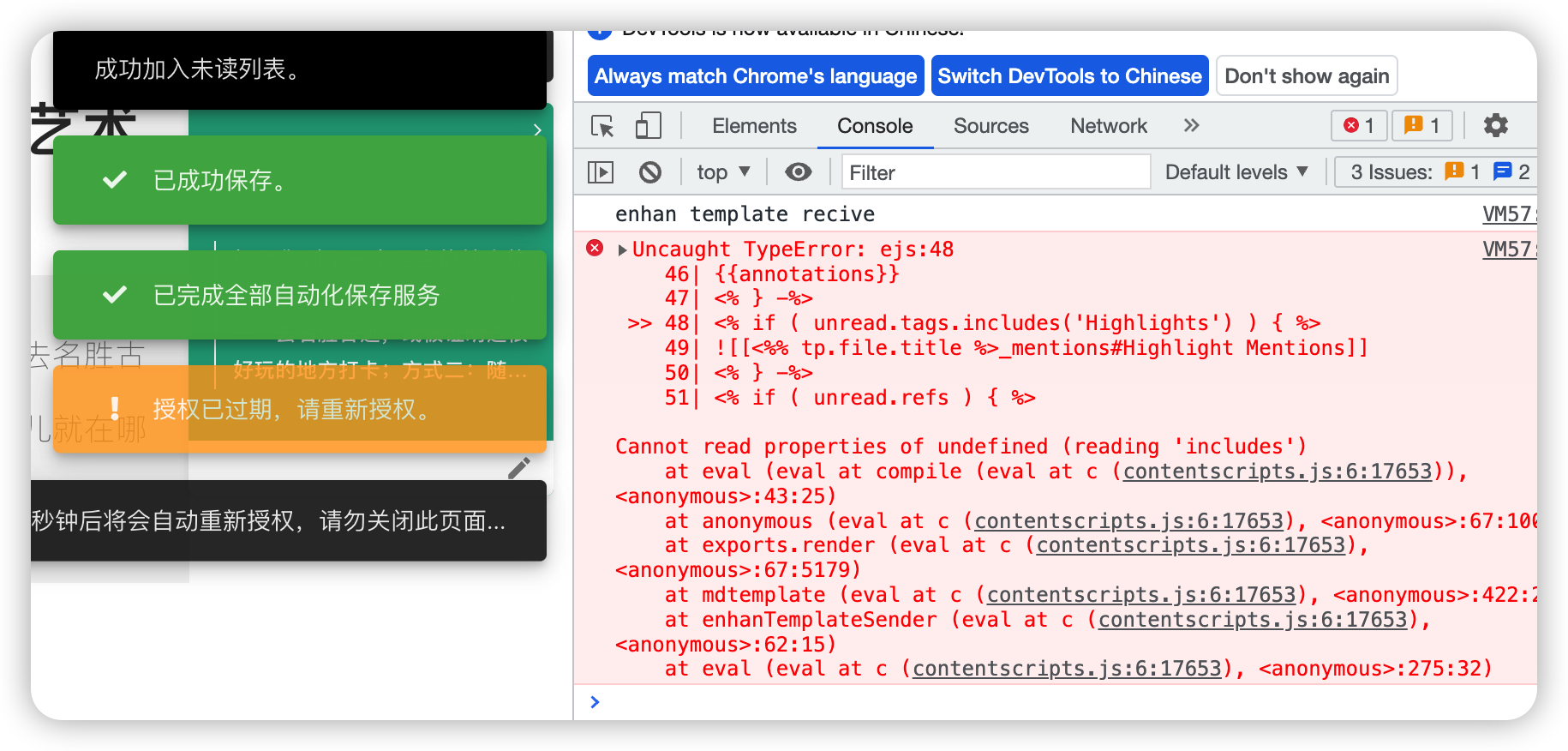The height and width of the screenshot is (751, 1568).
Task: Show the console sidebar icon
Action: 601,172
